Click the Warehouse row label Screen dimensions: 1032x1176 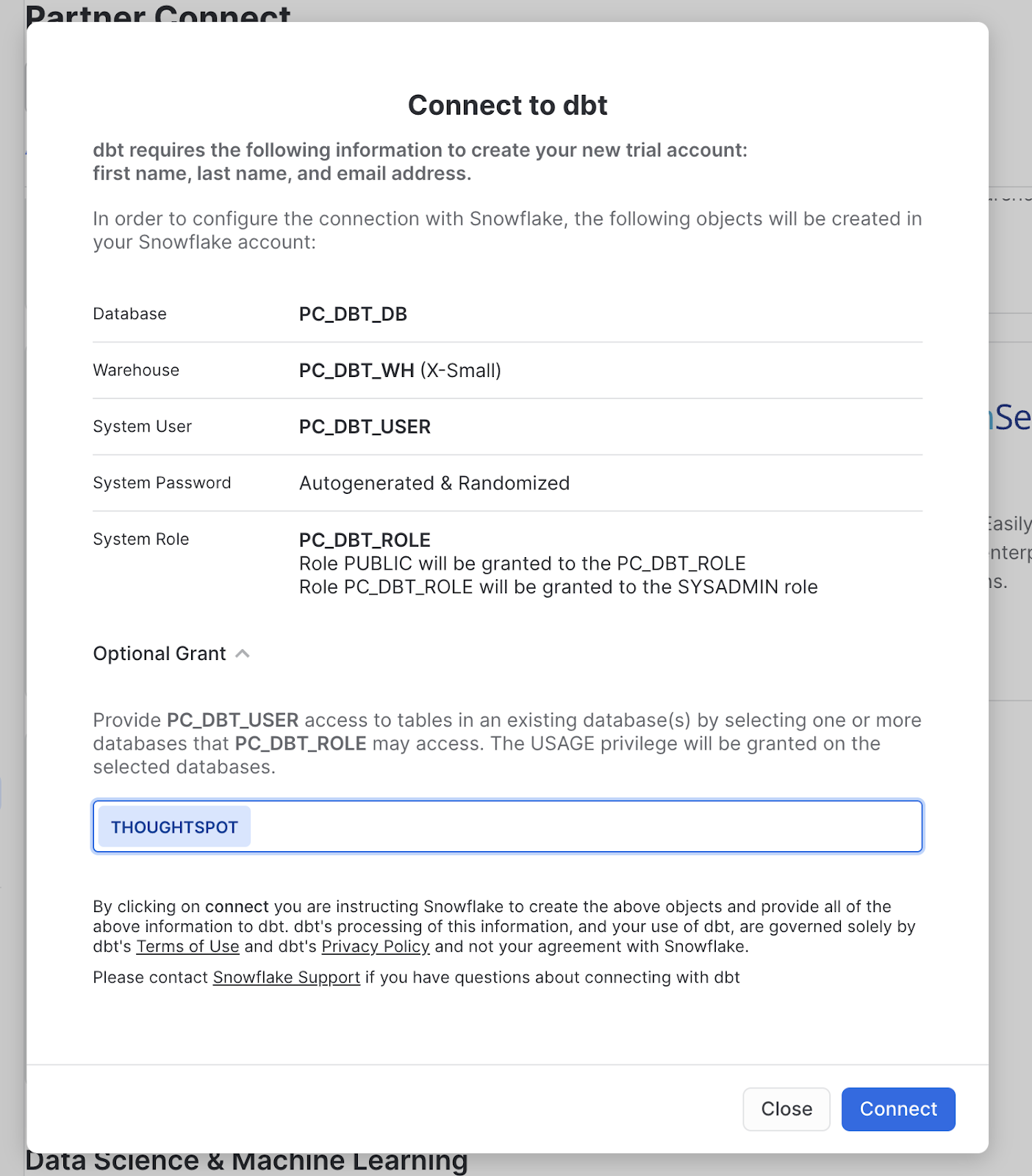(136, 370)
